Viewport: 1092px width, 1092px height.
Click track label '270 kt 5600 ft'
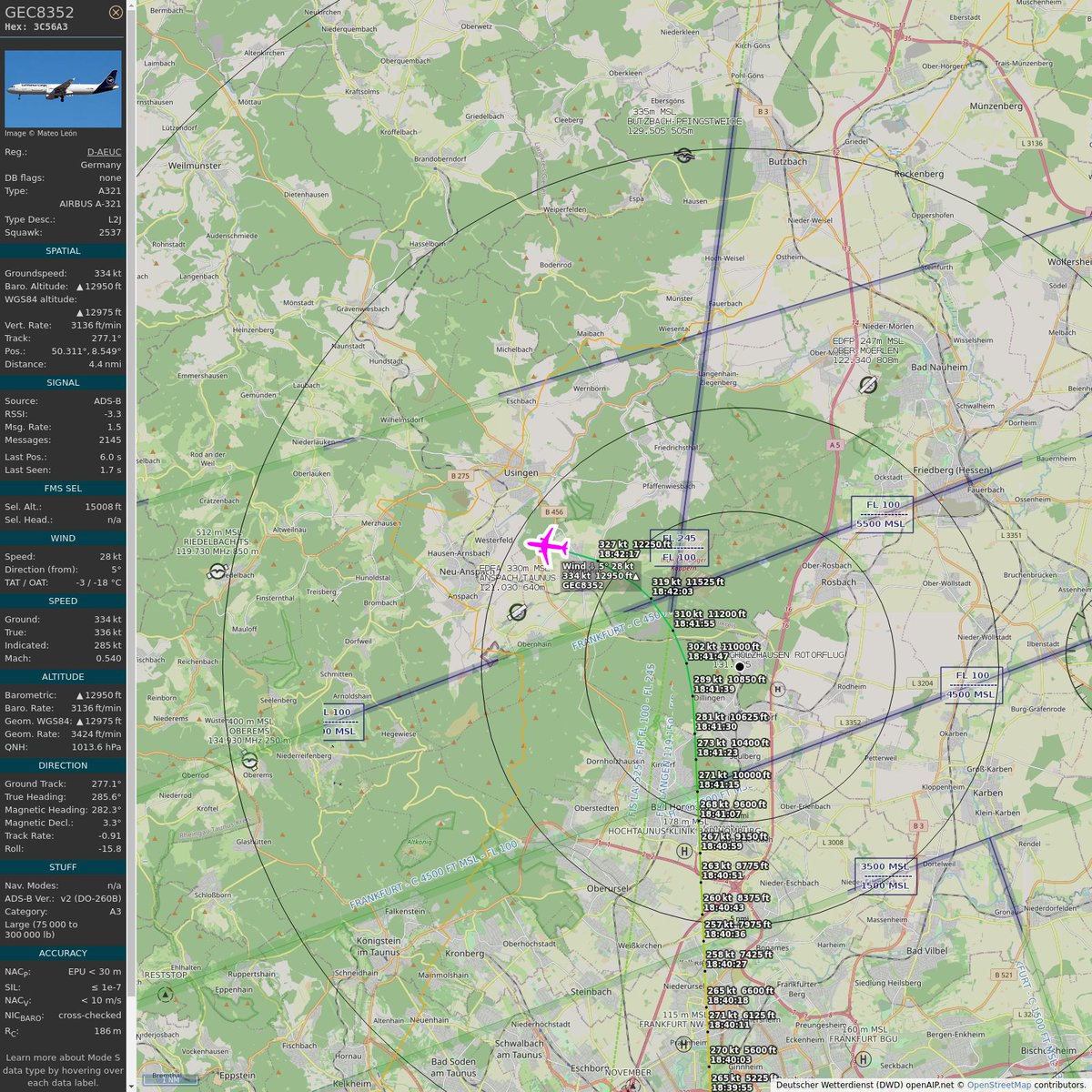(743, 1049)
